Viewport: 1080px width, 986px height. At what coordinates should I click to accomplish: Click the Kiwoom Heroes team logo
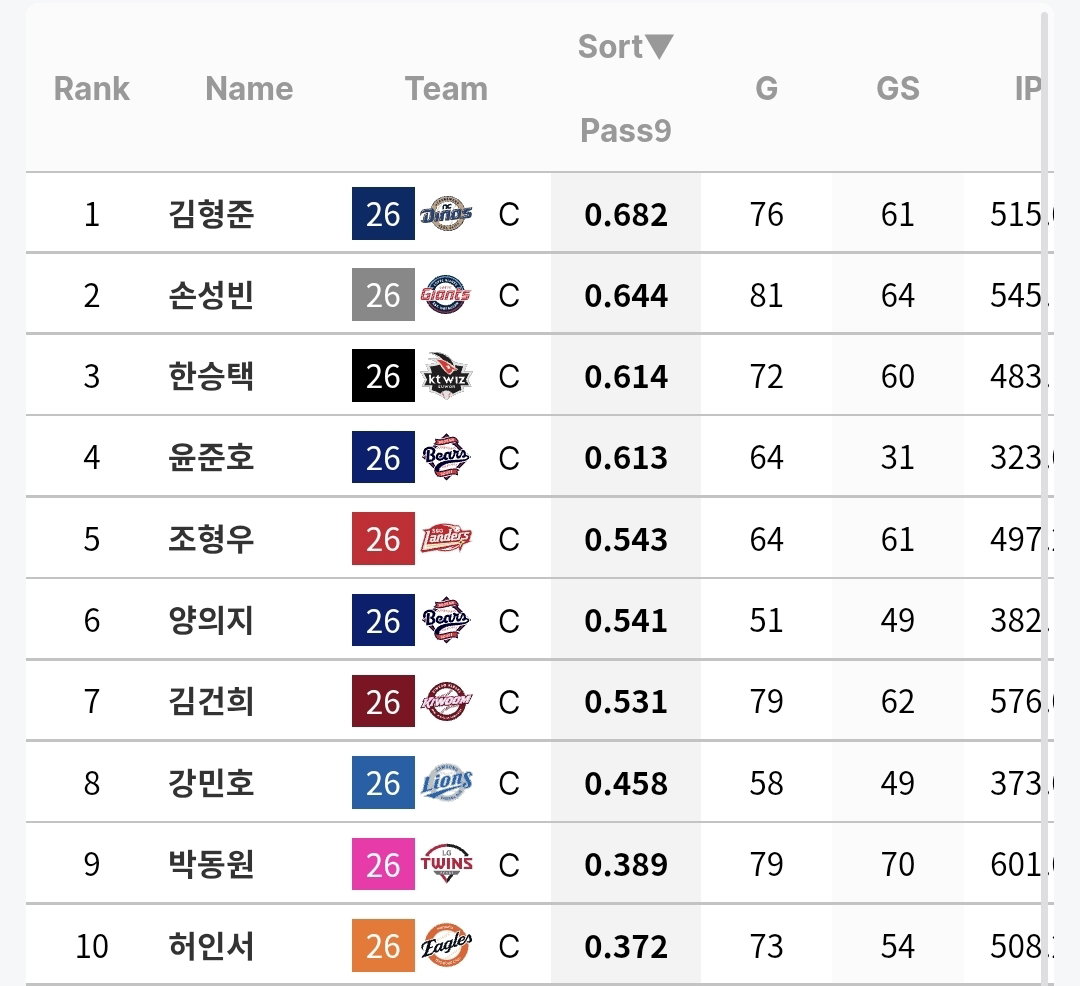446,702
